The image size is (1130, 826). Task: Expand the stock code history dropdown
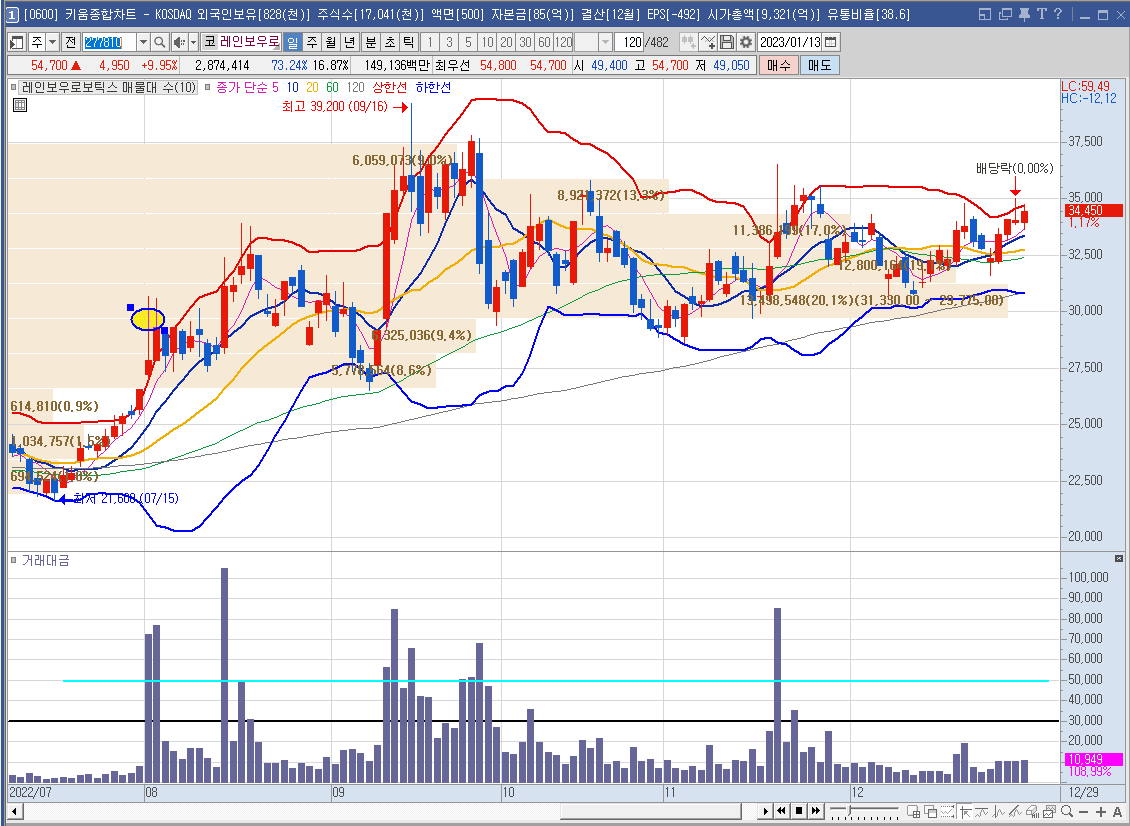point(143,43)
